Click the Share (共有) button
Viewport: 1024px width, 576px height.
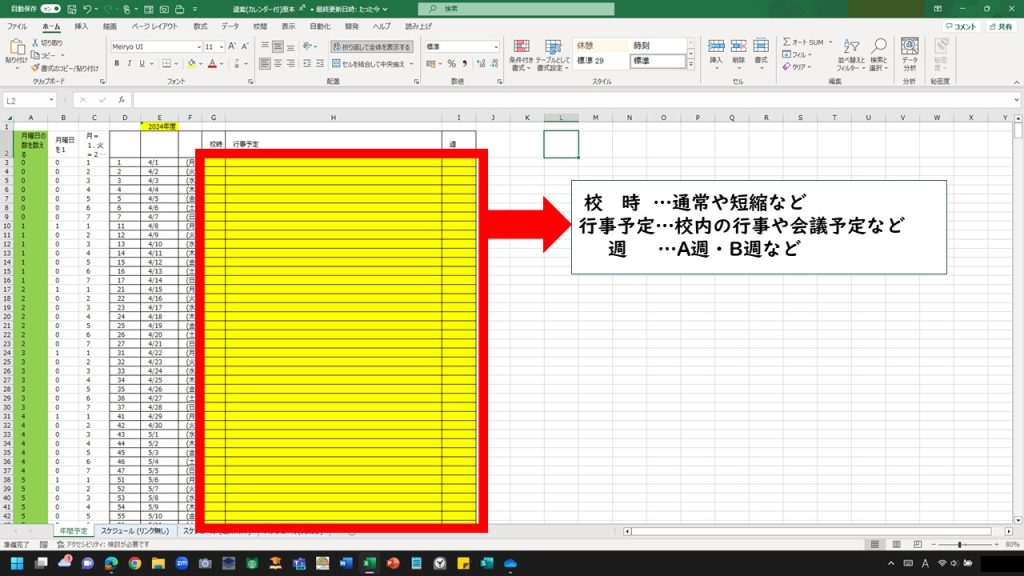click(x=1005, y=26)
